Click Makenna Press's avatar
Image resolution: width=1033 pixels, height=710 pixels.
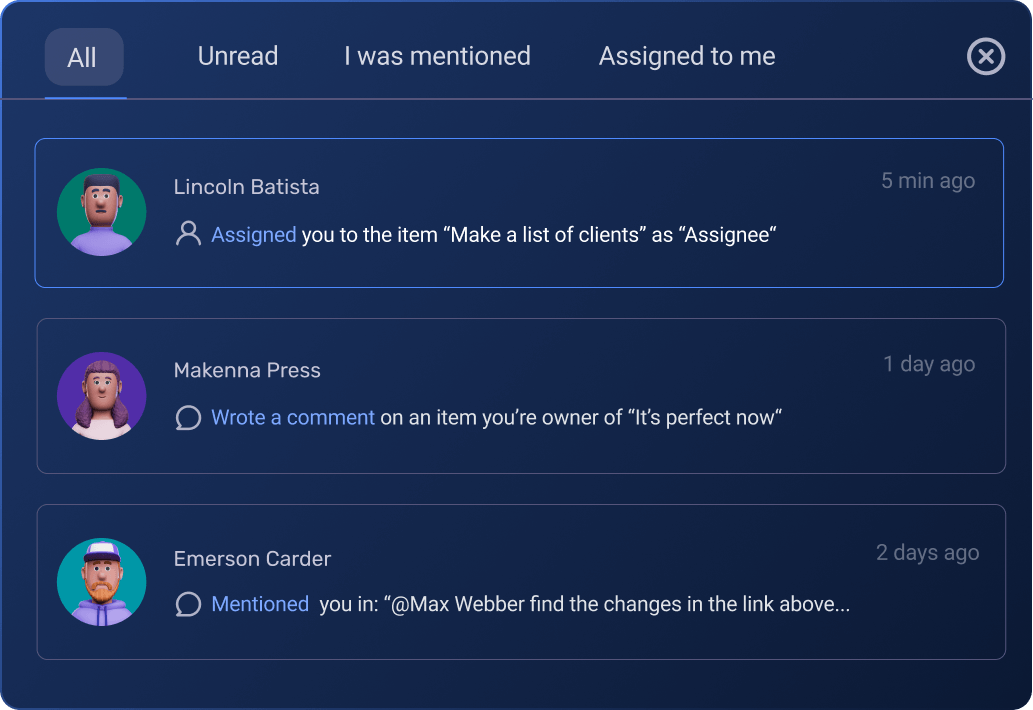click(101, 397)
